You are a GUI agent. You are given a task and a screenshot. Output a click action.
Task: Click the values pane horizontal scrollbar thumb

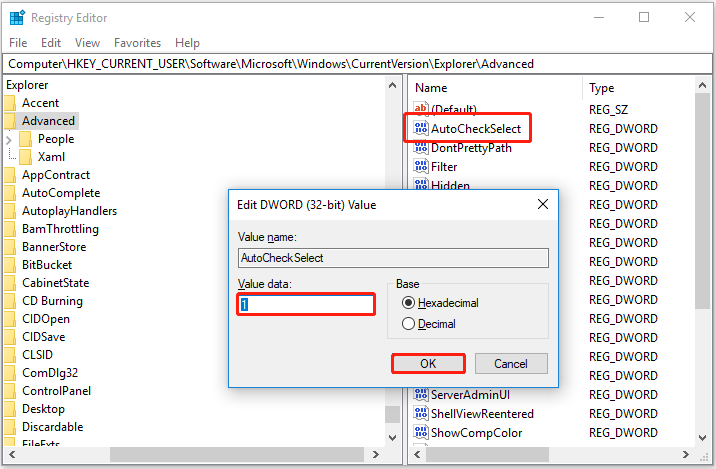(487, 454)
